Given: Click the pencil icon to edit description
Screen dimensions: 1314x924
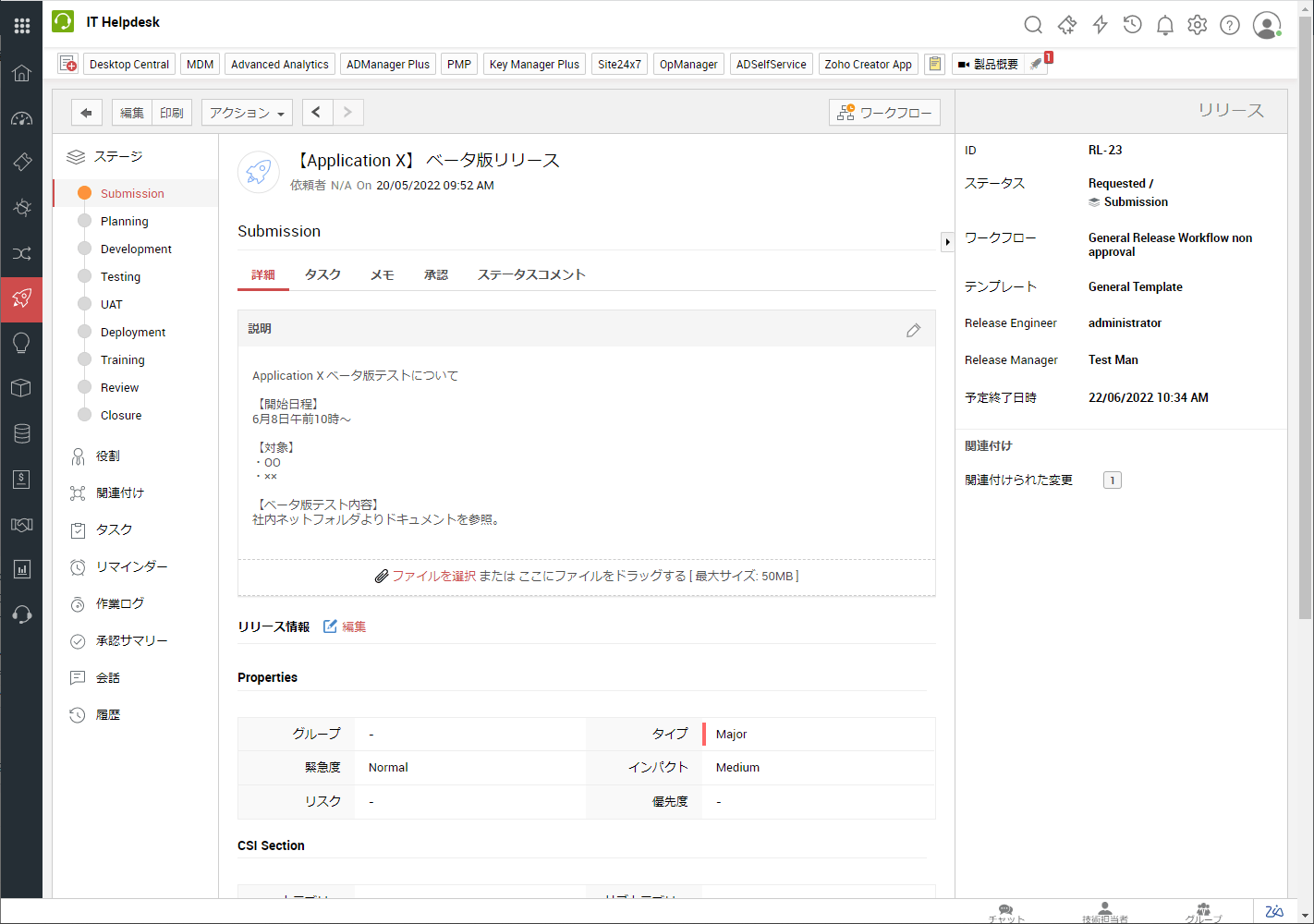Looking at the screenshot, I should (913, 330).
